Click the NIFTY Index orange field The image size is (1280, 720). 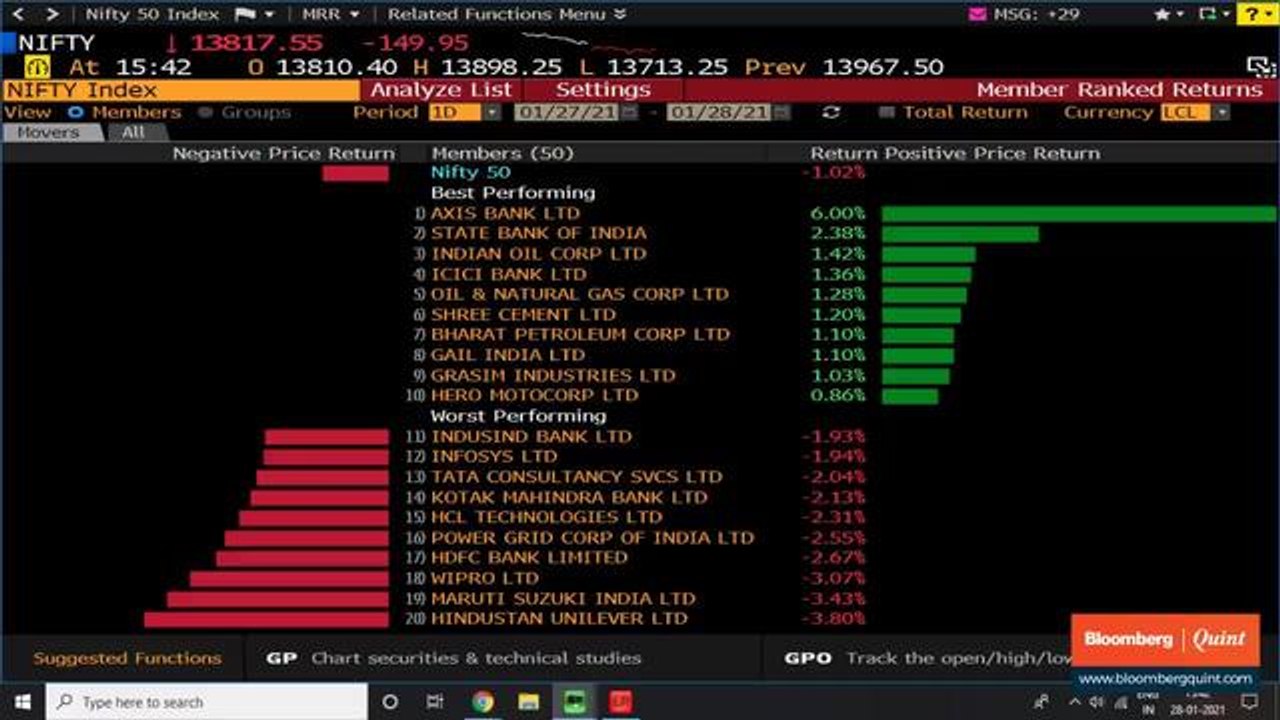coord(181,90)
